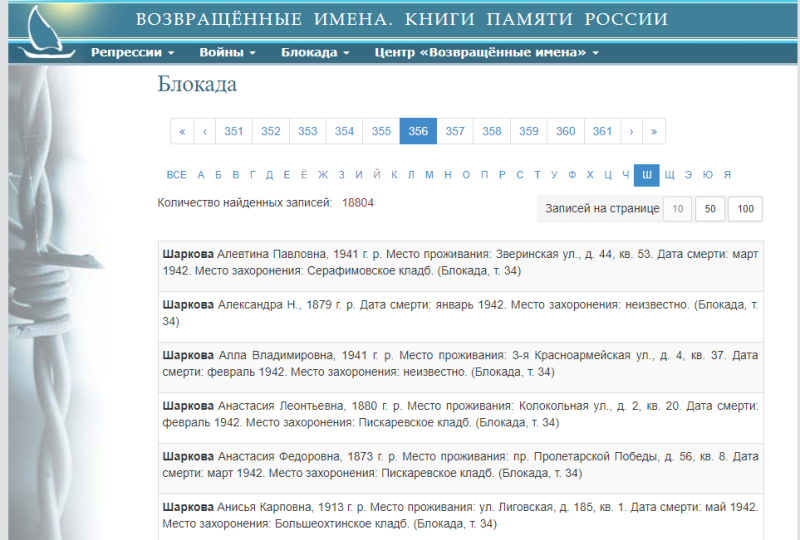
Task: Go to page 351
Action: [x=234, y=131]
